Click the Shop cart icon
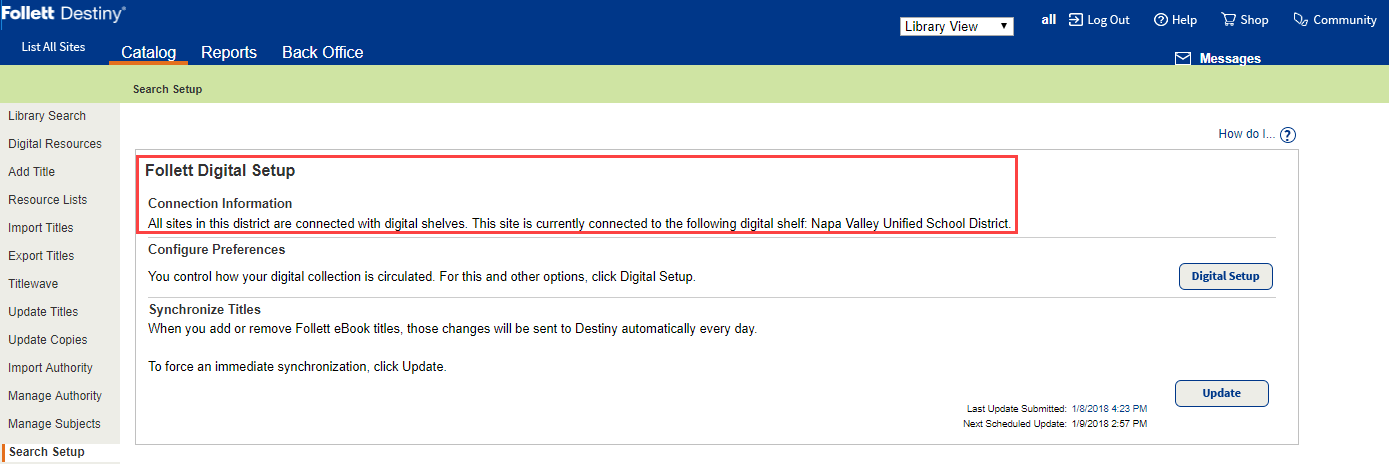The height and width of the screenshot is (464, 1389). pyautogui.click(x=1228, y=20)
